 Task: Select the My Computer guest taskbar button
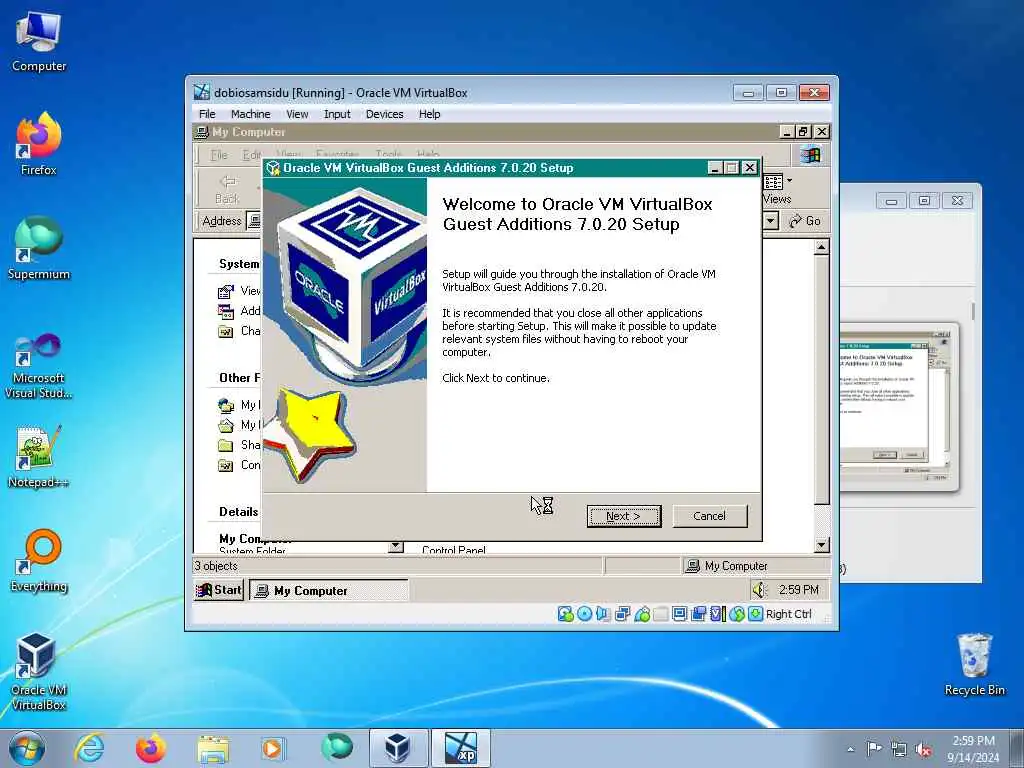point(328,590)
